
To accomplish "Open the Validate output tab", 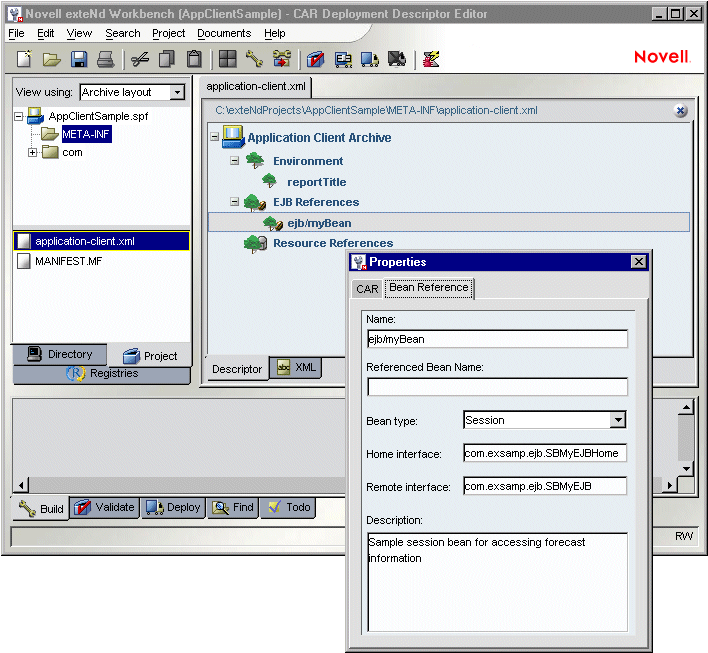I will 104,508.
